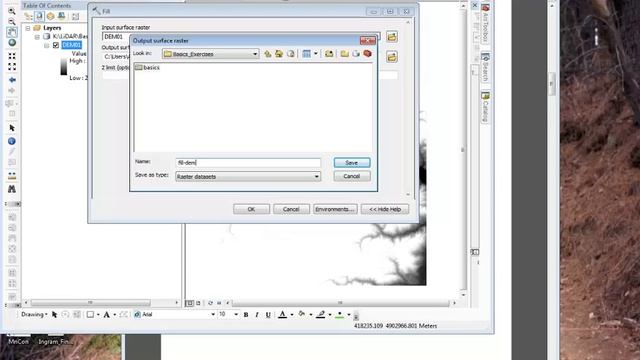
Task: Select DEM01 layer name in Table Of Contents
Action: pyautogui.click(x=71, y=45)
